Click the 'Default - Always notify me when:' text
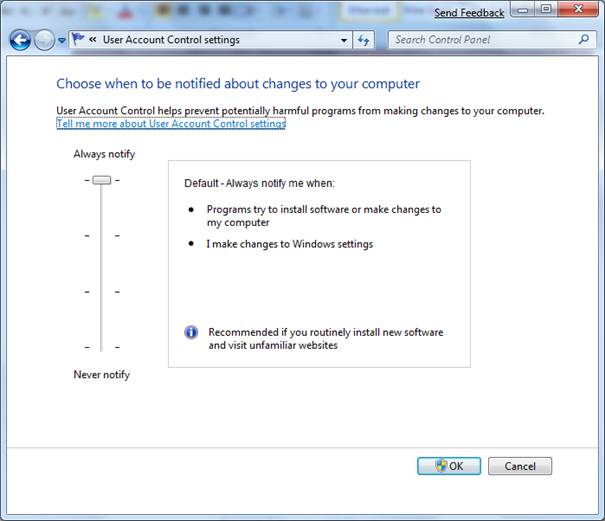 click(259, 183)
